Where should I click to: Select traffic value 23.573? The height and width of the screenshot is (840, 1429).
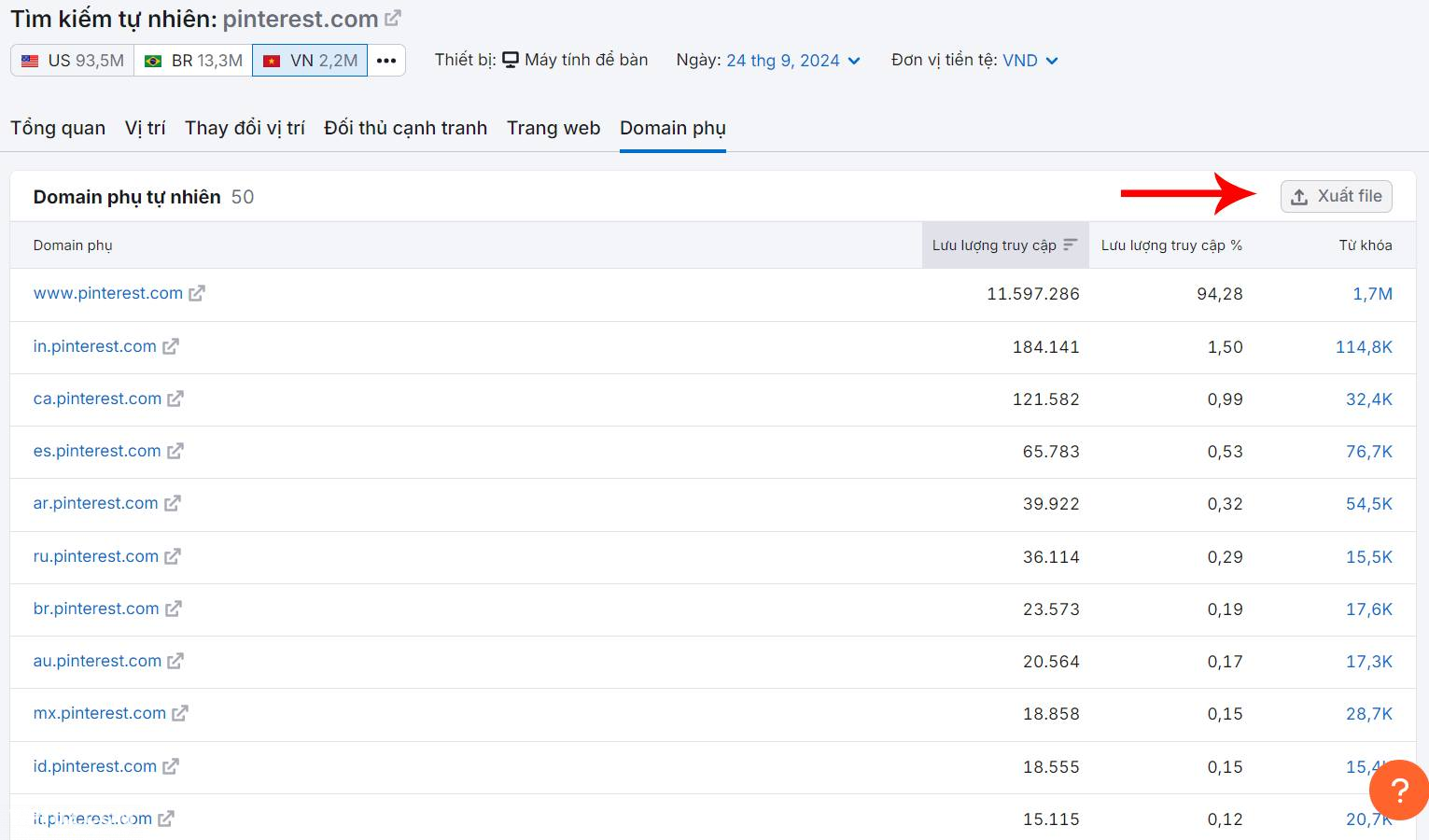(x=1051, y=609)
